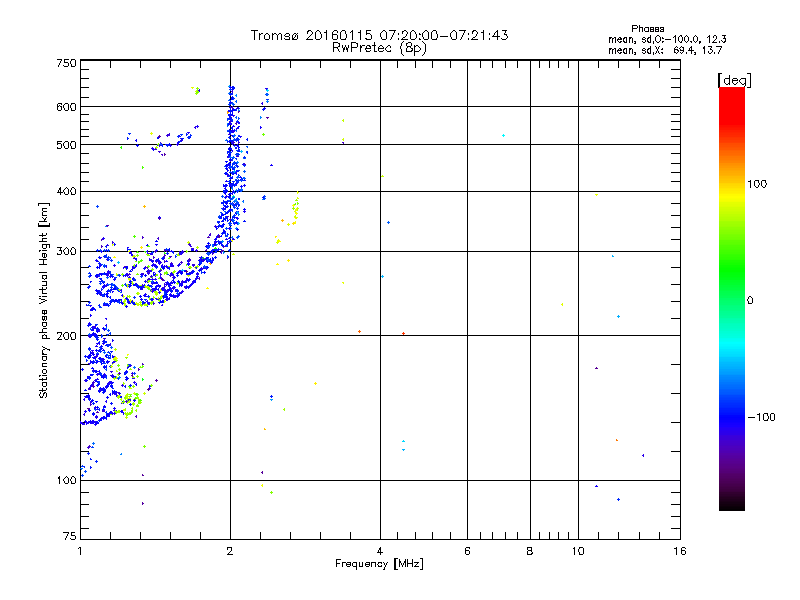Click the y-axis tick label '500'
The image size is (800, 600).
point(67,145)
